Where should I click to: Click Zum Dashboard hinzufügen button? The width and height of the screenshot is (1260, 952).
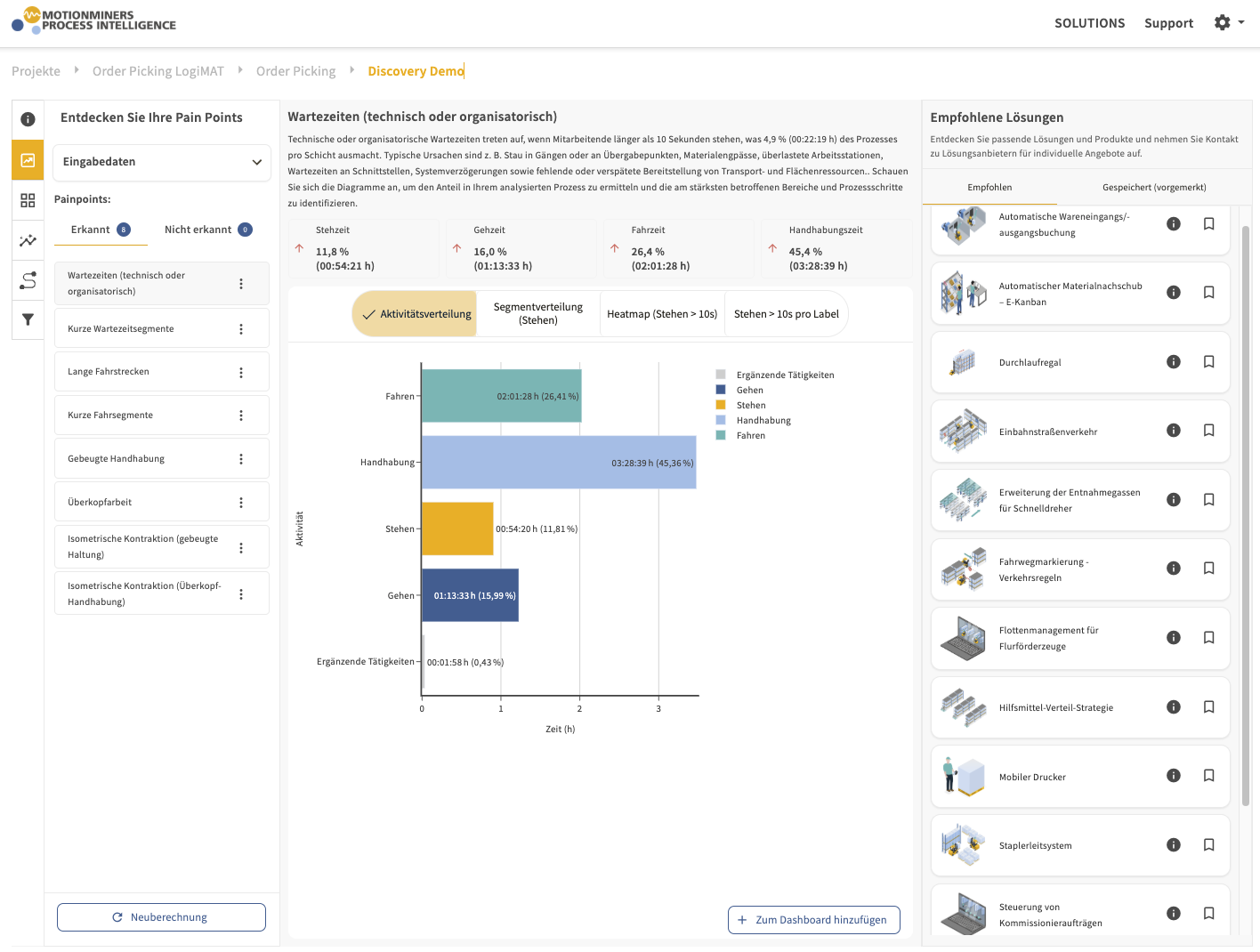pyautogui.click(x=813, y=920)
